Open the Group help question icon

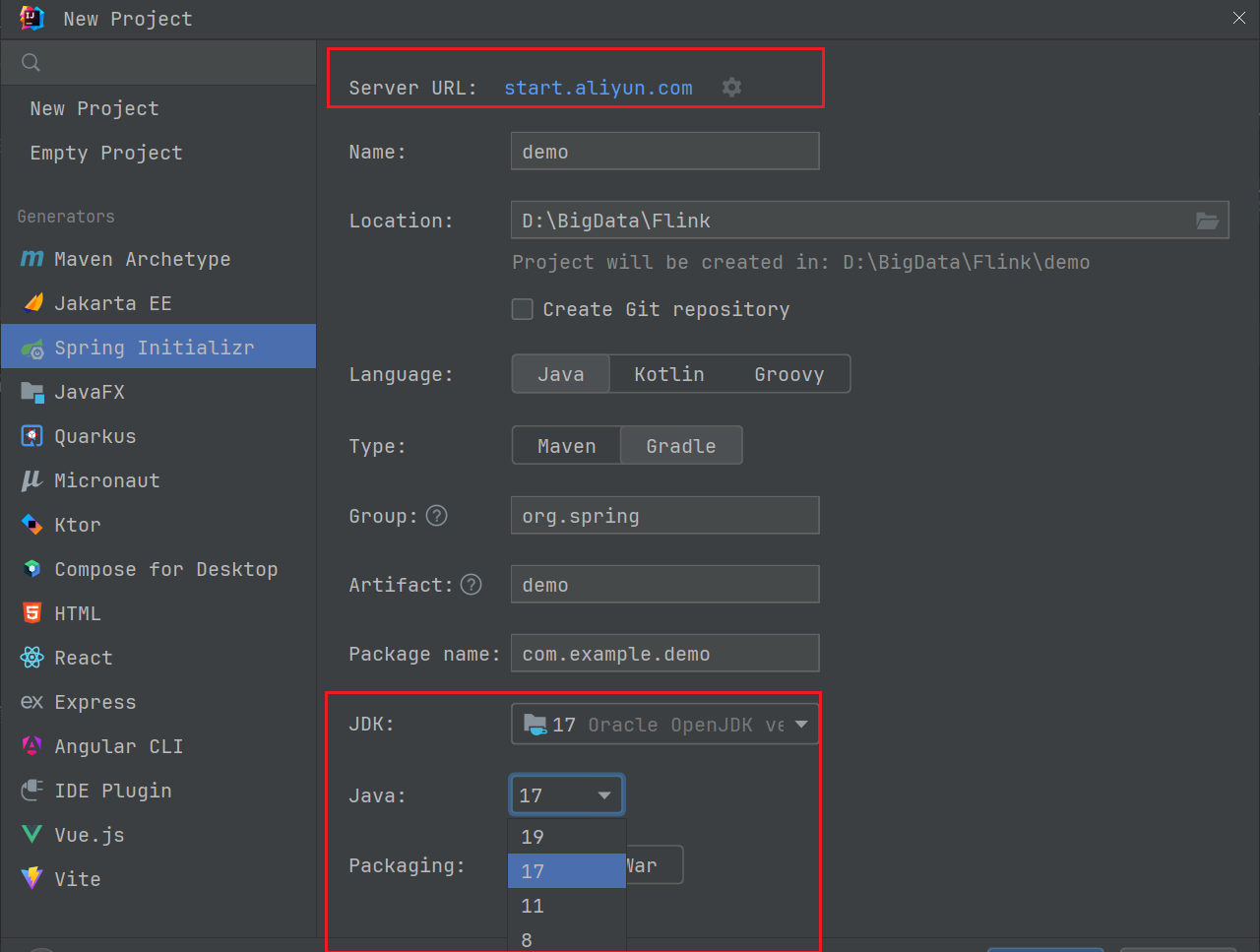437,516
